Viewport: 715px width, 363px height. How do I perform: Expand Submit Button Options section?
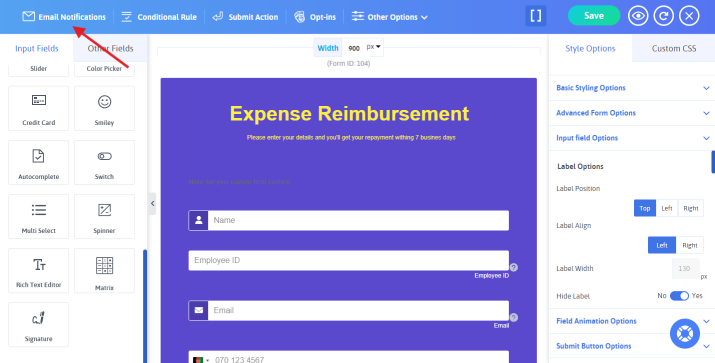632,346
